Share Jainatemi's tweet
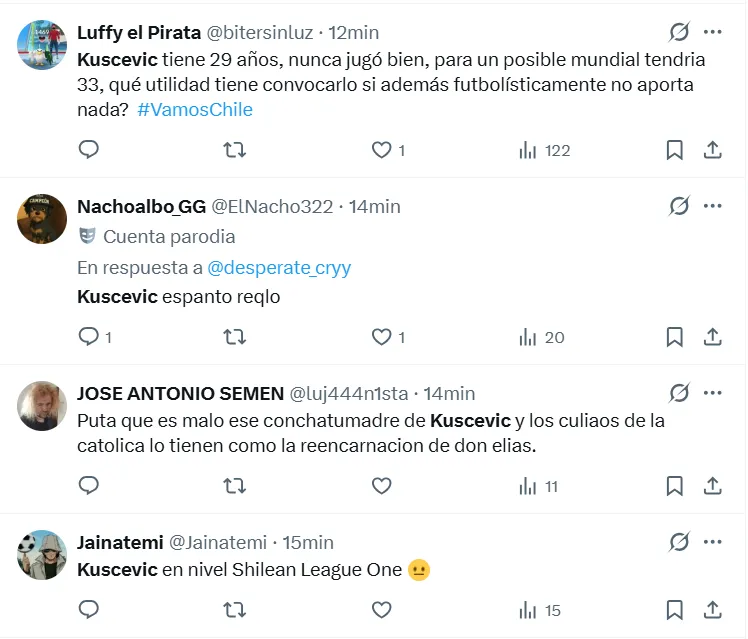Viewport: 748px width, 639px height. click(713, 610)
